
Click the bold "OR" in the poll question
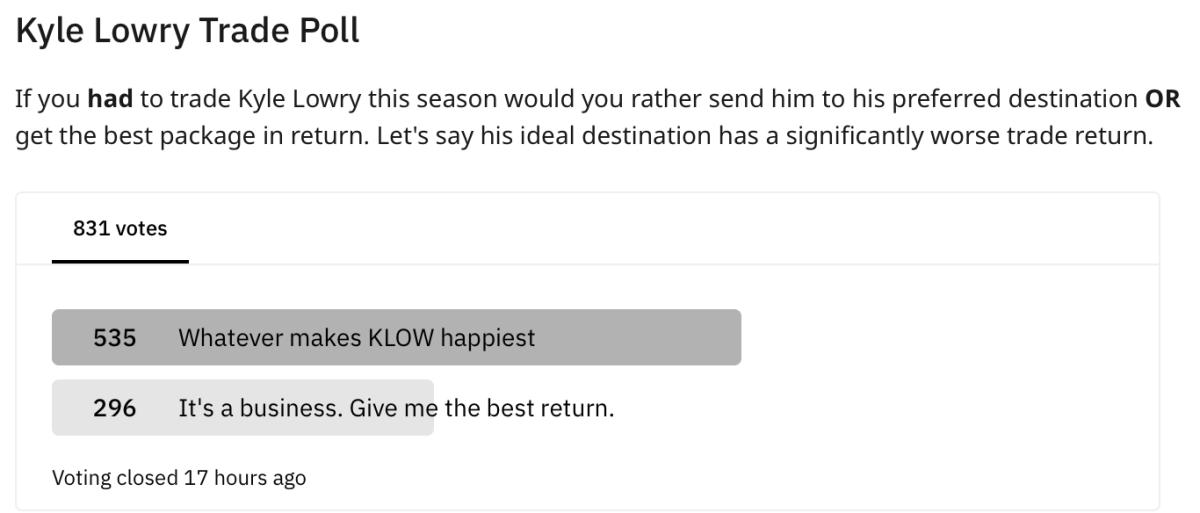[1162, 100]
